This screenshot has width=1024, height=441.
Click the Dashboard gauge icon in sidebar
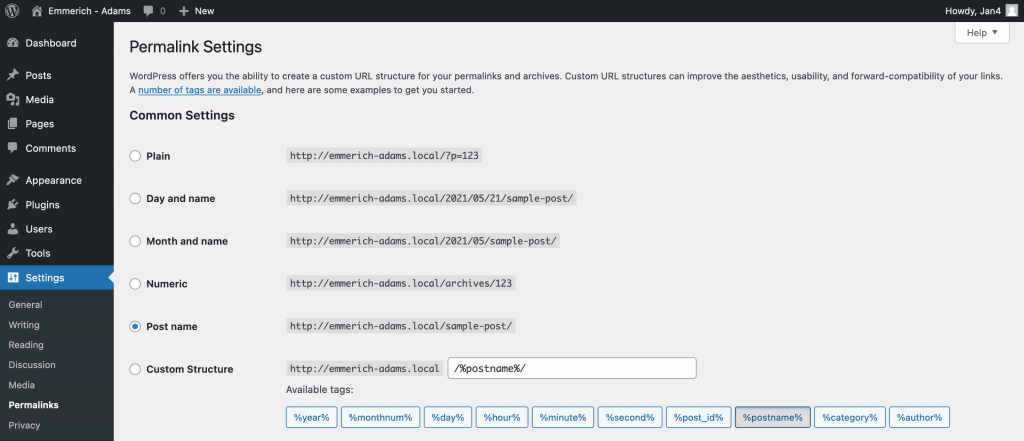[12, 44]
